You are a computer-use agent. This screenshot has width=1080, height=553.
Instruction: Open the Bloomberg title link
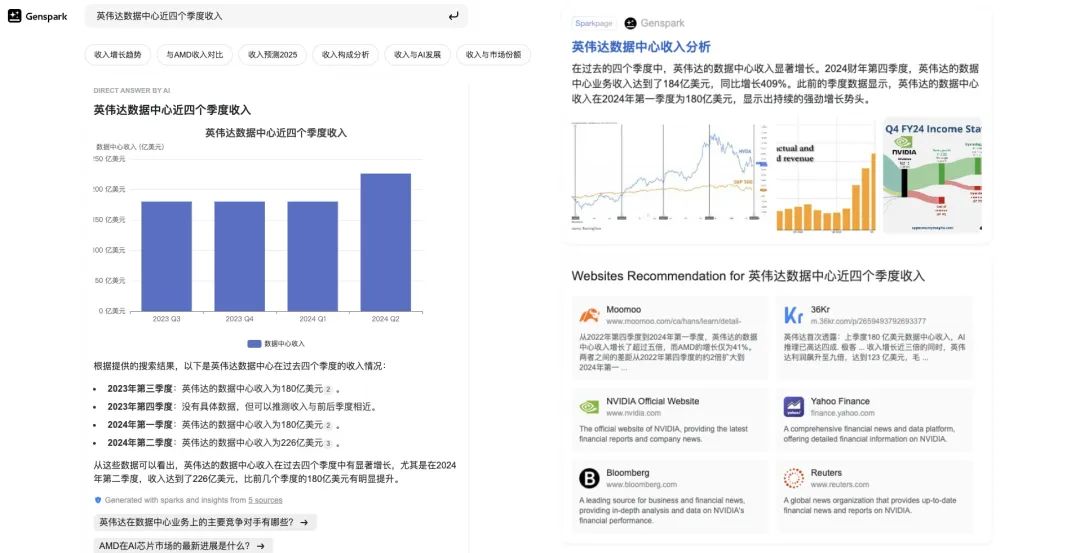627,472
